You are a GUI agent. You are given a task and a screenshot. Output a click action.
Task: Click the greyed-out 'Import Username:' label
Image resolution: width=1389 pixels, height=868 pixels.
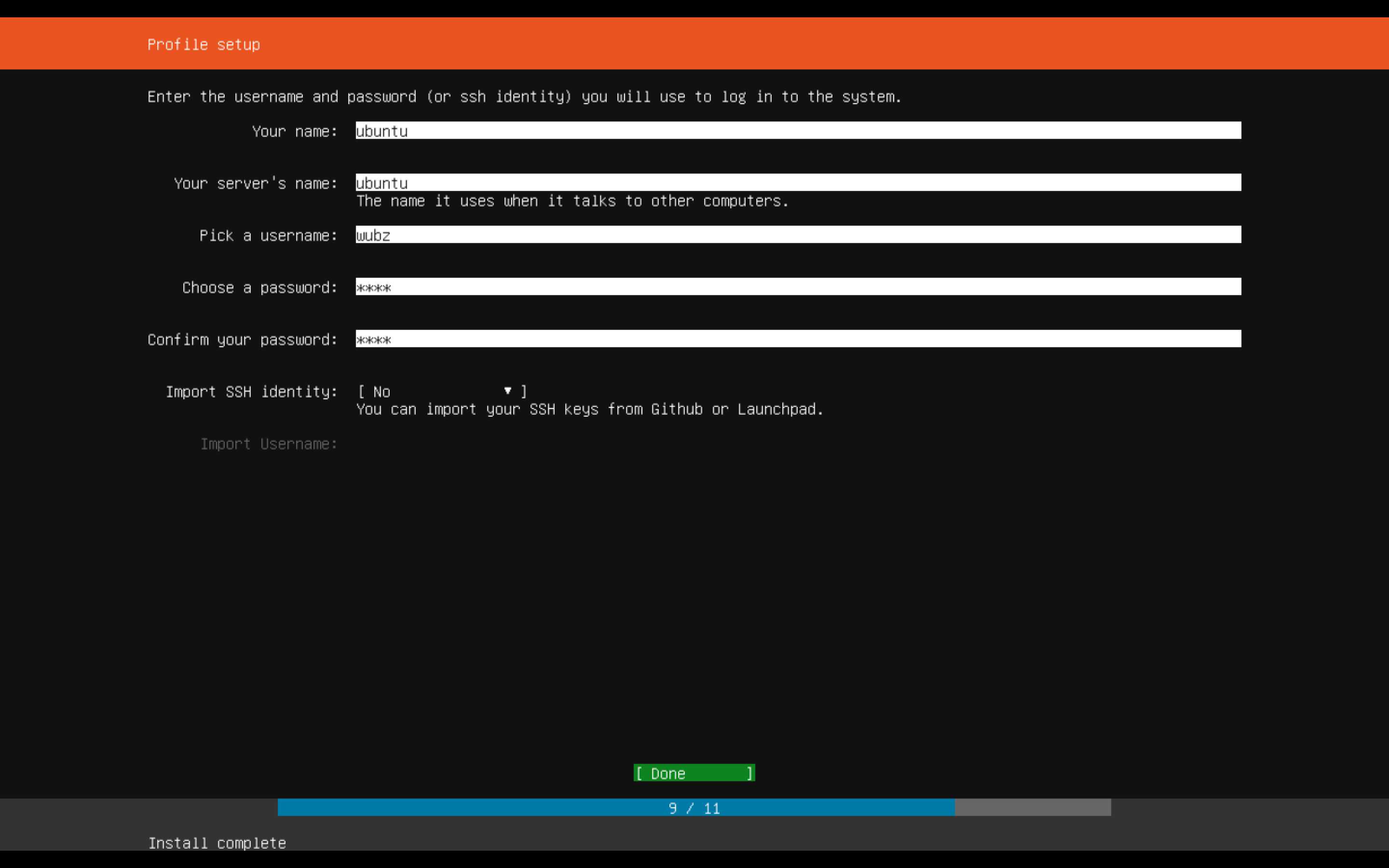[269, 444]
